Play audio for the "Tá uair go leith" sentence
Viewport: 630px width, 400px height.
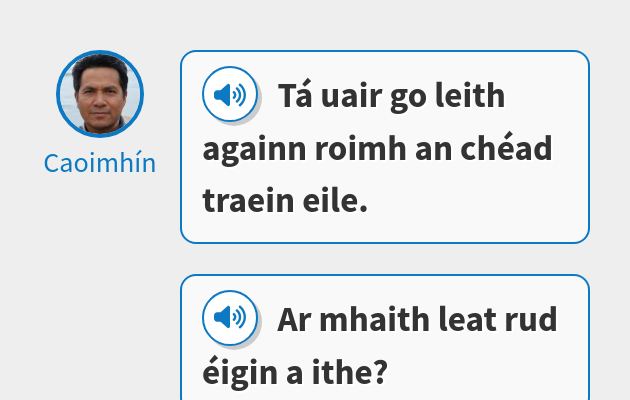[230, 94]
